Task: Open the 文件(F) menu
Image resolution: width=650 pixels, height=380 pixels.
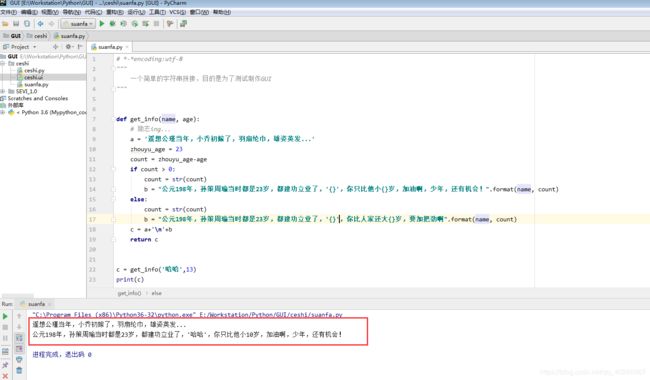Action: click(x=8, y=12)
